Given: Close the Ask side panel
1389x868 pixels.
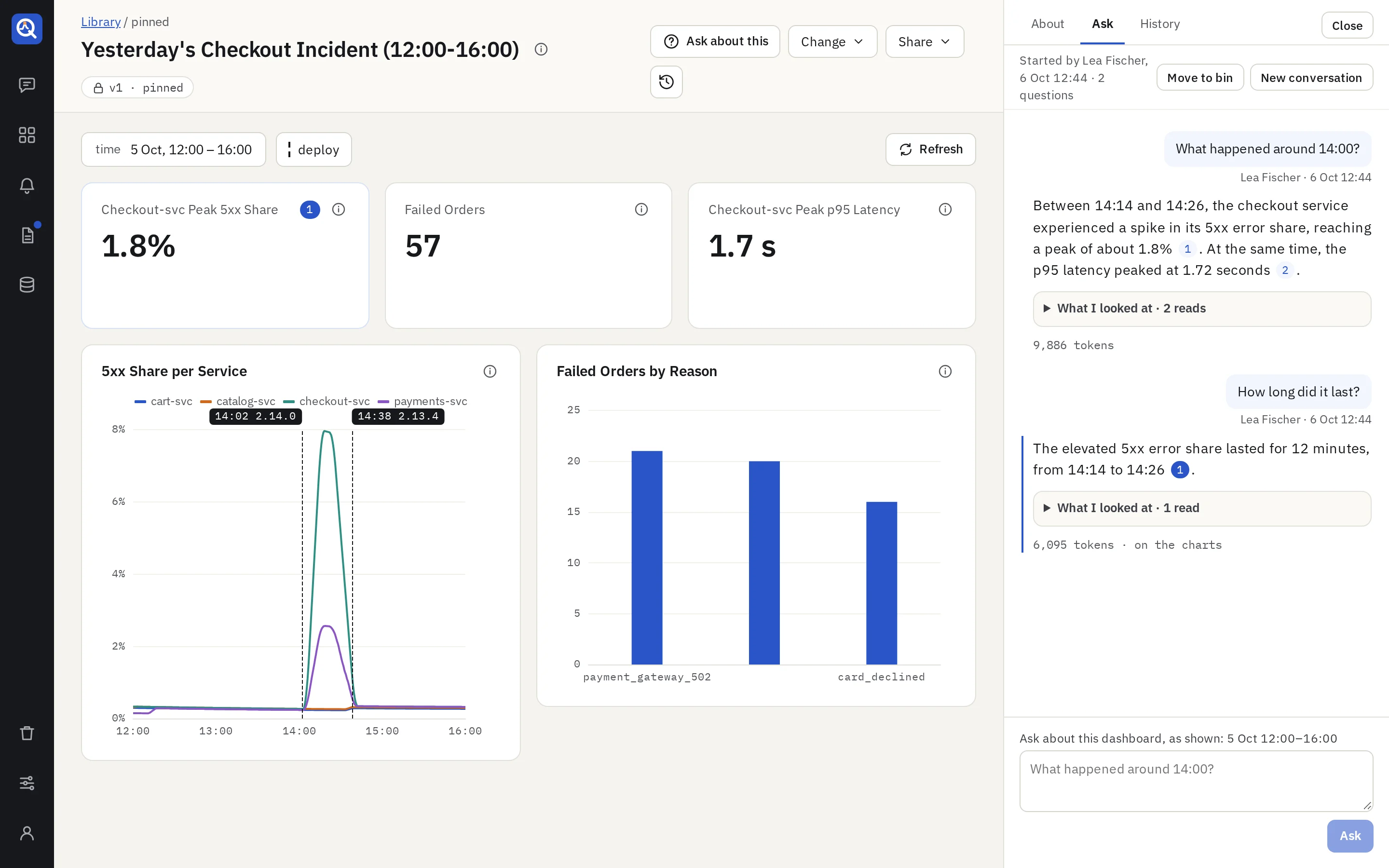Looking at the screenshot, I should click(1347, 25).
